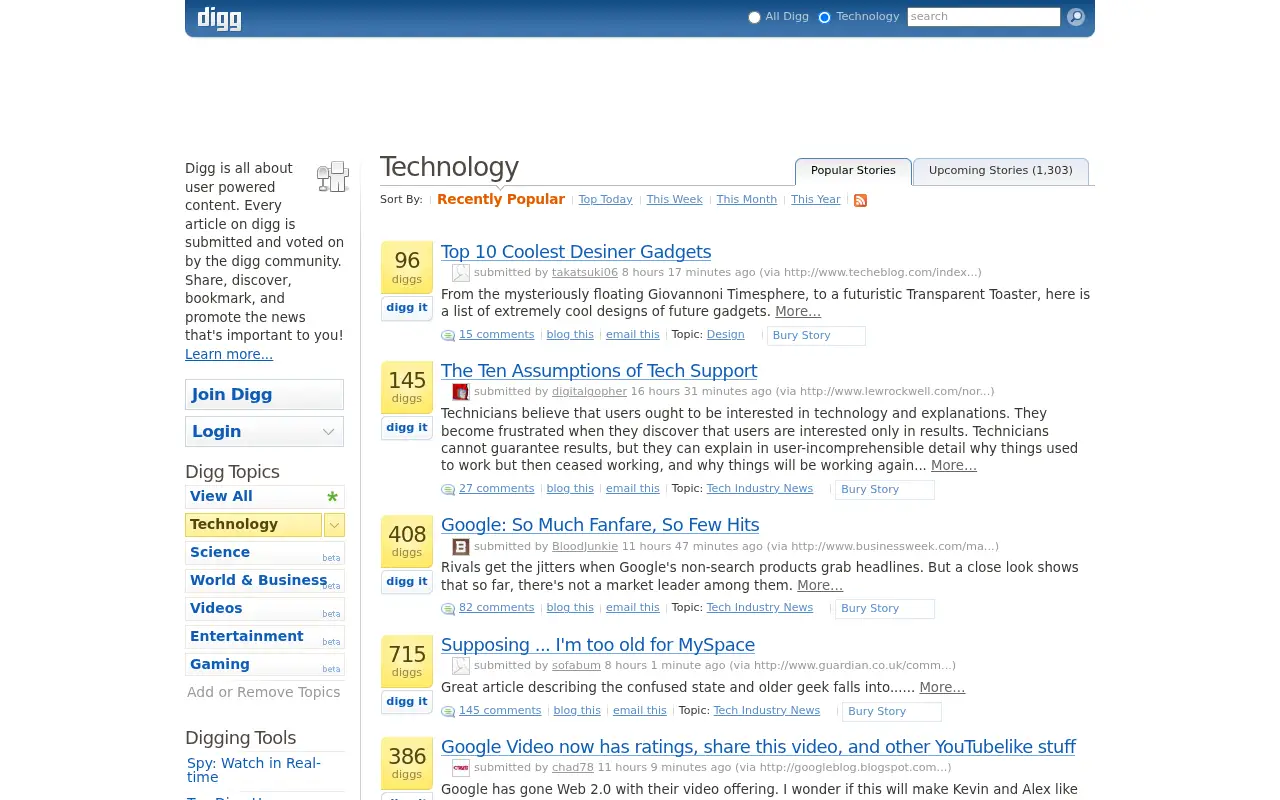Expand the Login panel chevron

pyautogui.click(x=328, y=432)
